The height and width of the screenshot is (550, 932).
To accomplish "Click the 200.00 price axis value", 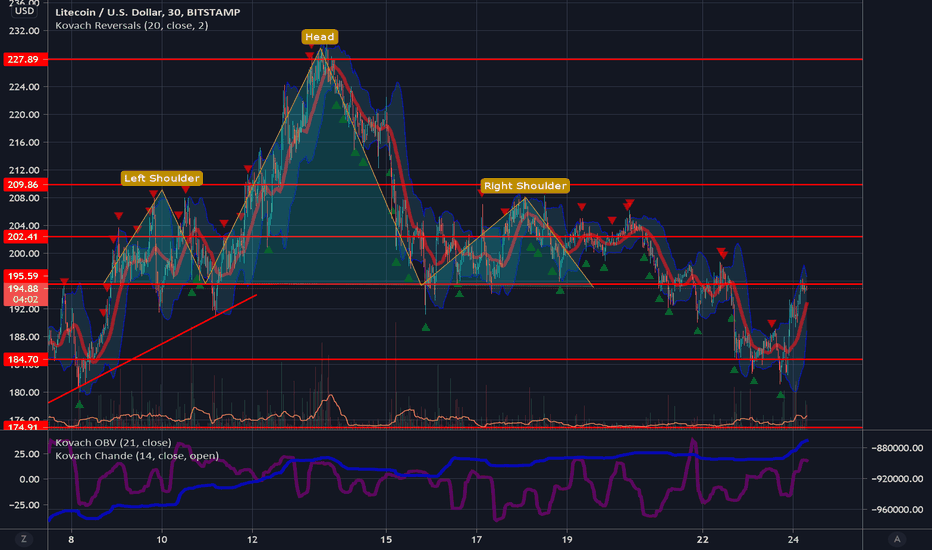I will [24, 254].
